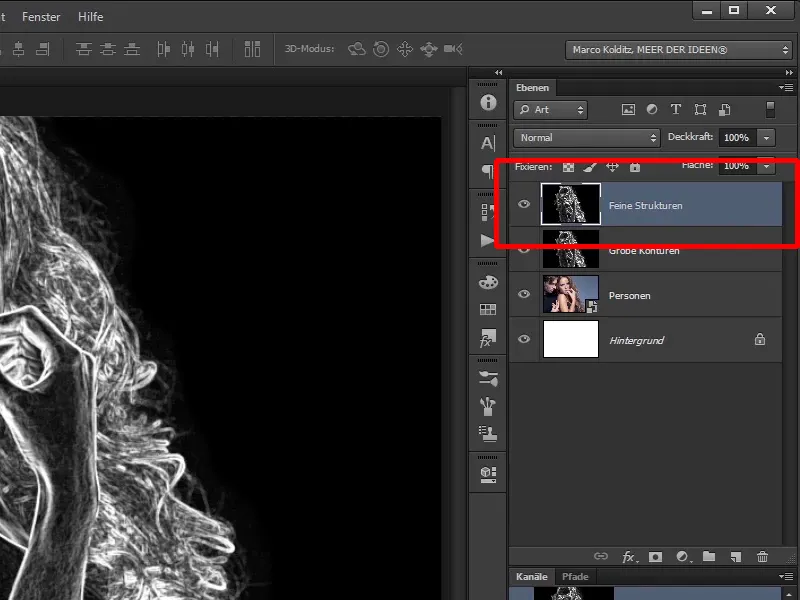This screenshot has width=800, height=600.
Task: Switch to the Pfade tab
Action: [x=575, y=577]
